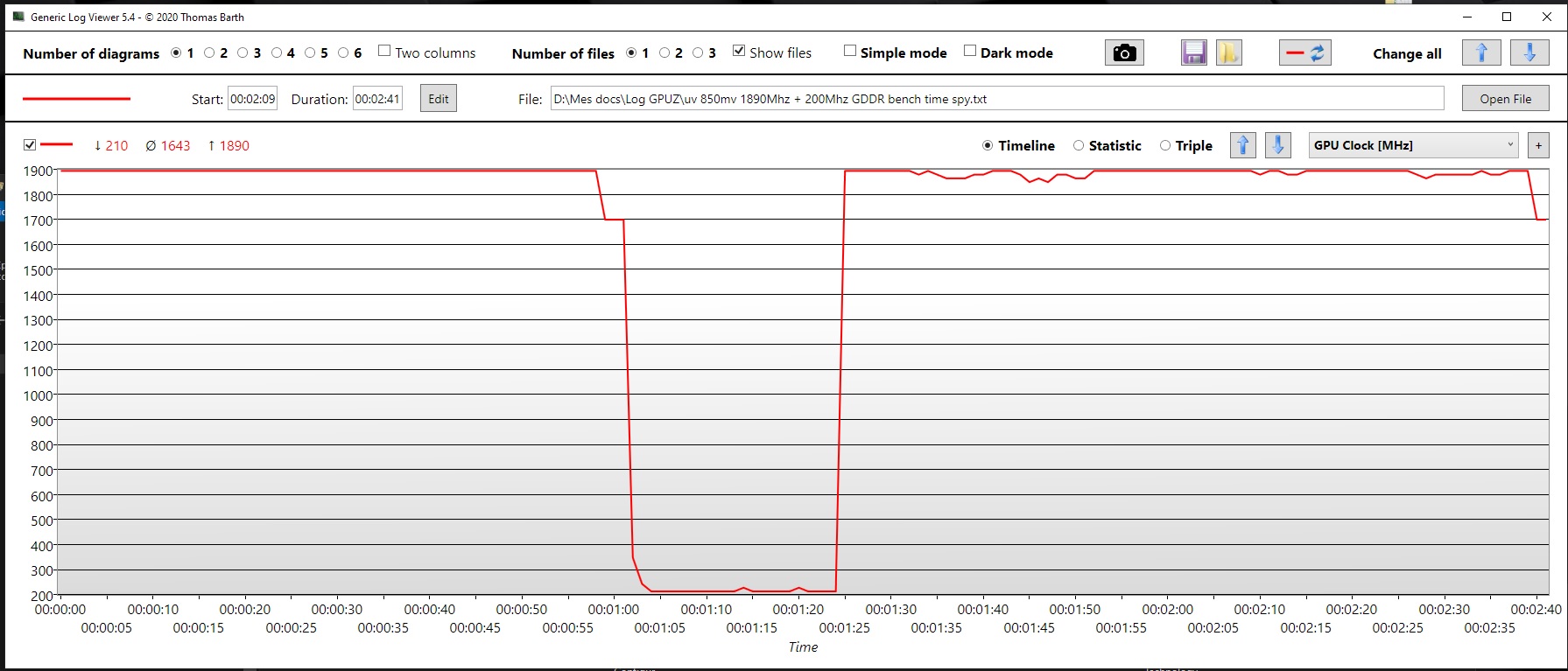Click the red line swap icon
1568x671 pixels.
coord(1305,53)
